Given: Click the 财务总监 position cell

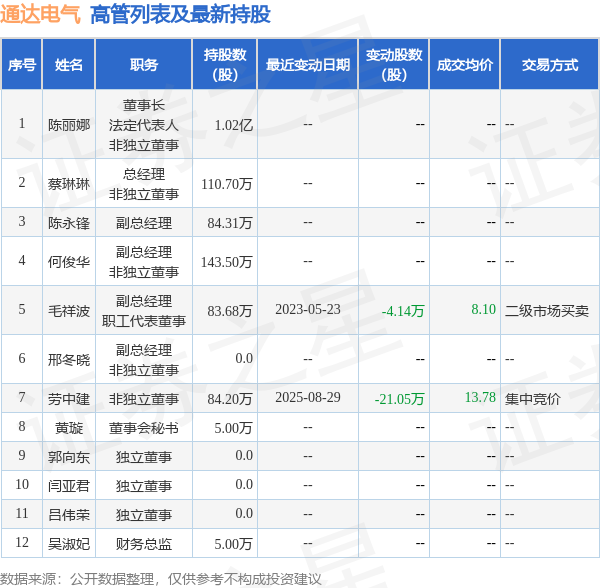Looking at the screenshot, I should [x=143, y=544].
